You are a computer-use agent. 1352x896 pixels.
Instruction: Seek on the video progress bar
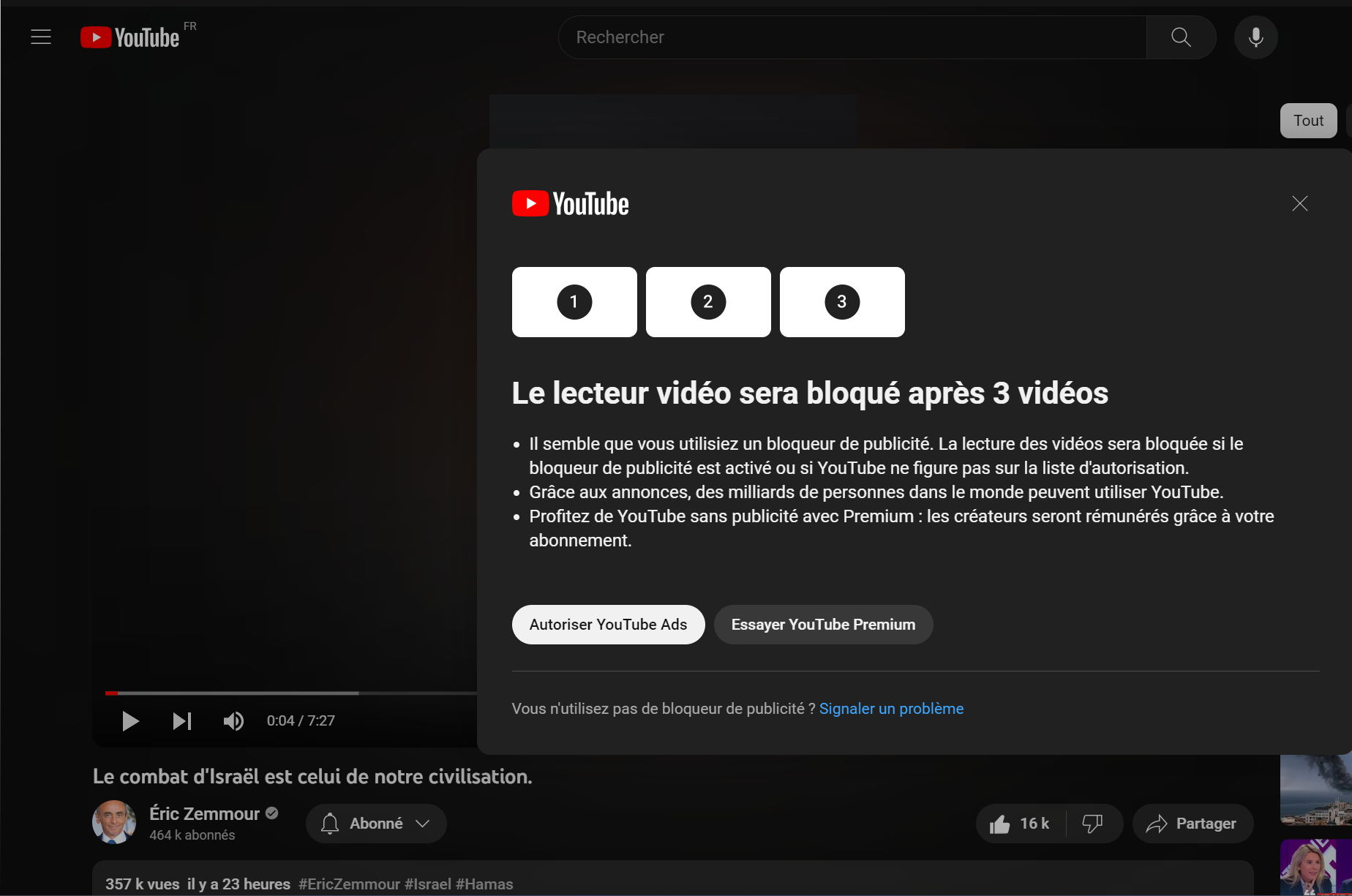coord(291,693)
